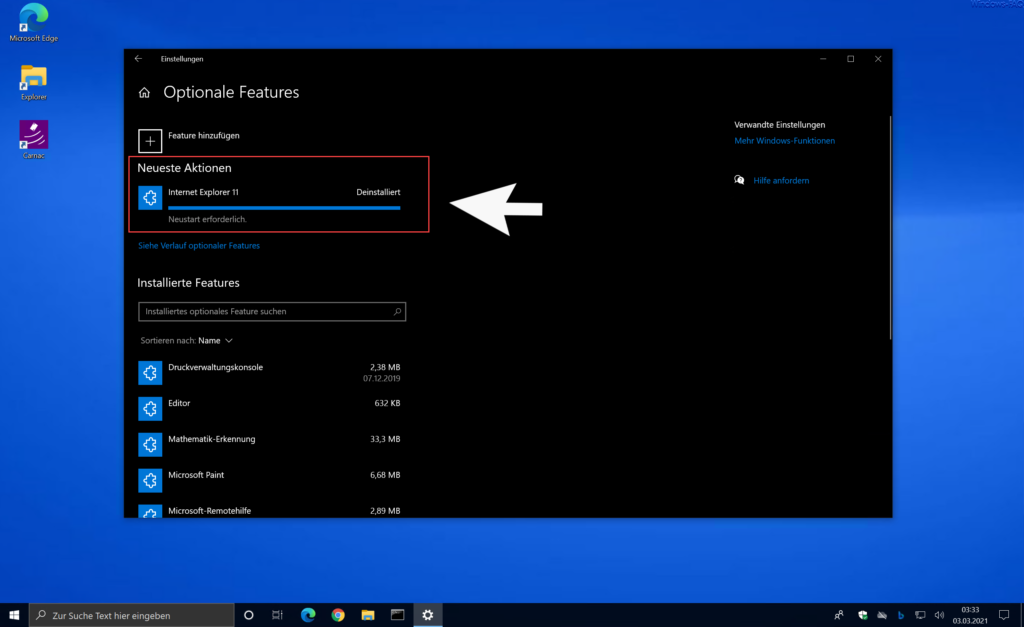
Task: Open the volume control in system tray
Action: pos(939,615)
